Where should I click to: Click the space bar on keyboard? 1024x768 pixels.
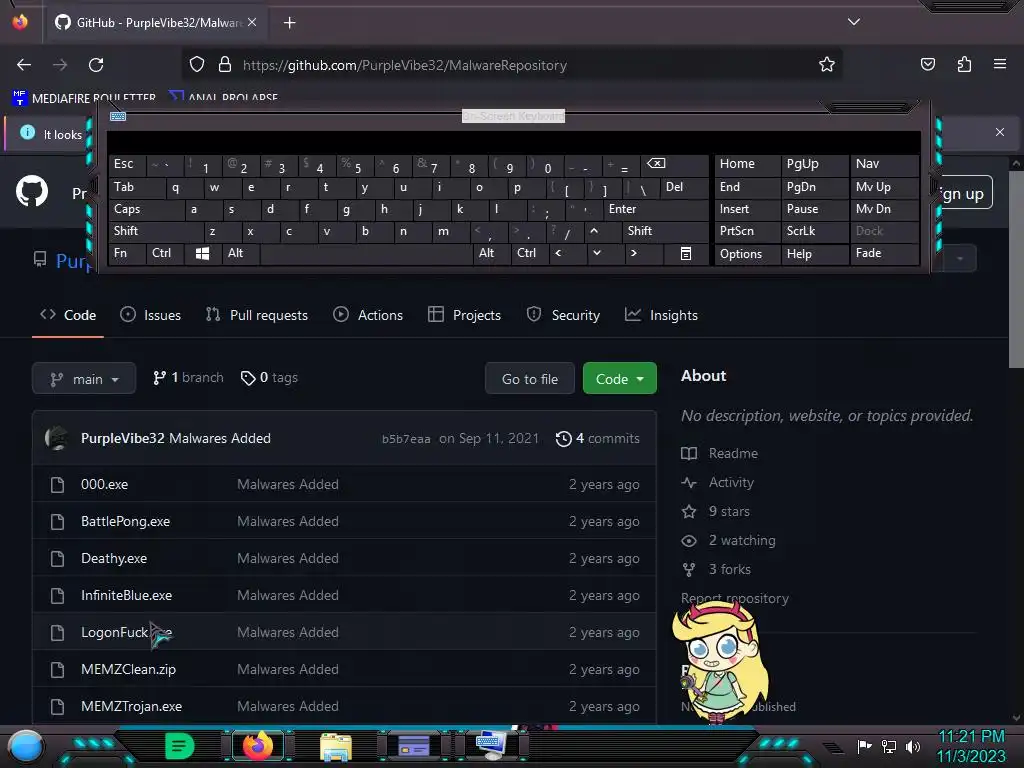[x=366, y=253]
